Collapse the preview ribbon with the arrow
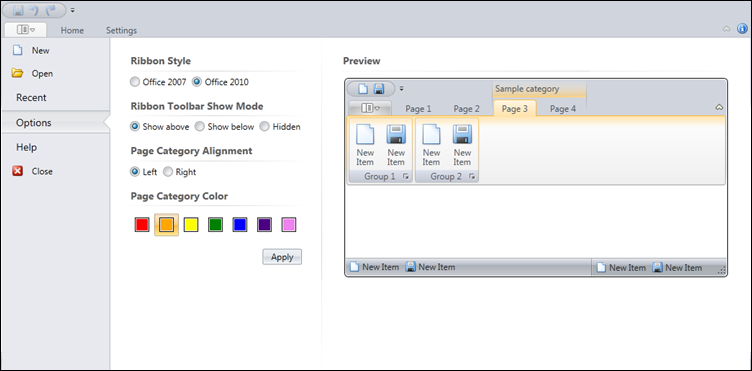Screen dimensions: 752x371 pos(719,107)
